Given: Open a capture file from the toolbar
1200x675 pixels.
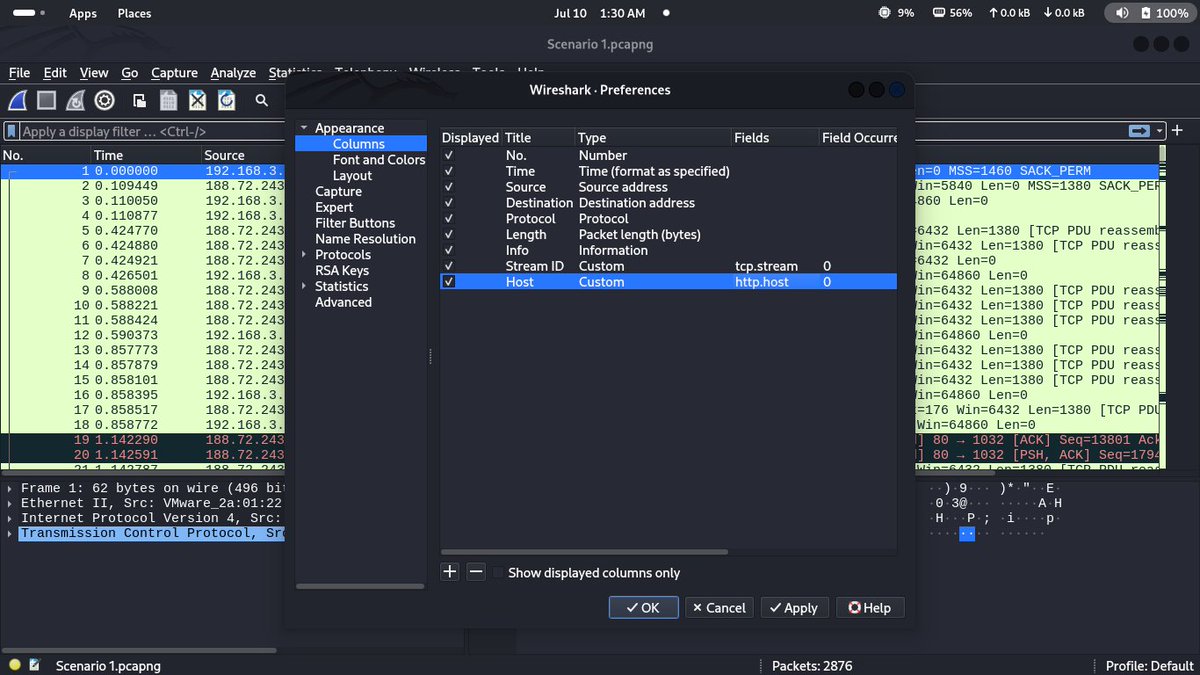Looking at the screenshot, I should tap(140, 100).
